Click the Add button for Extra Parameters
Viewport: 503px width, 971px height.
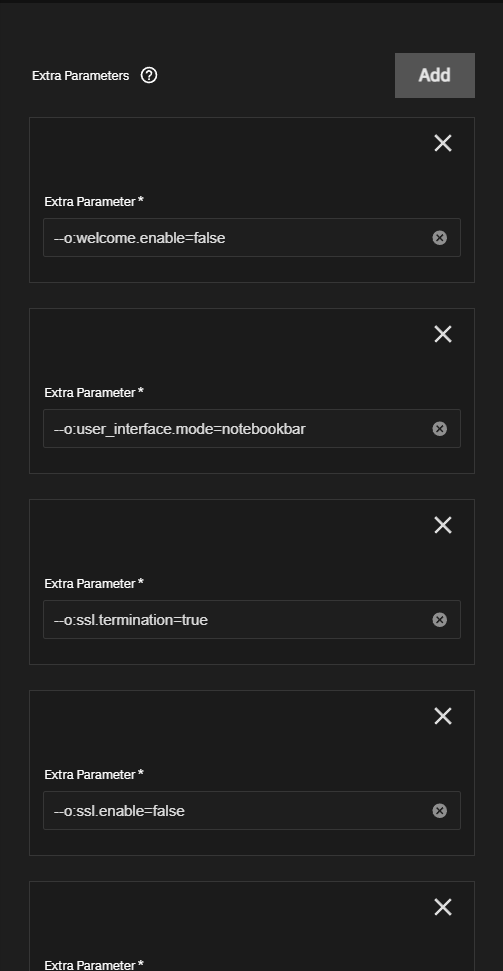(435, 76)
